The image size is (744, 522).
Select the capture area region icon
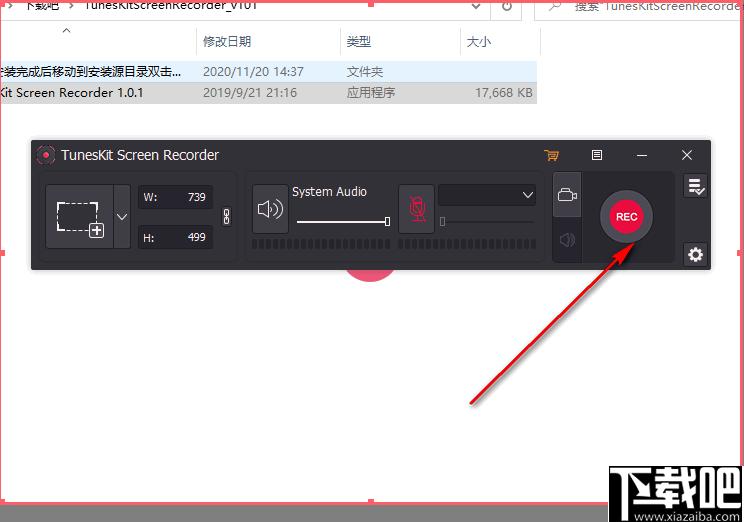(x=80, y=217)
